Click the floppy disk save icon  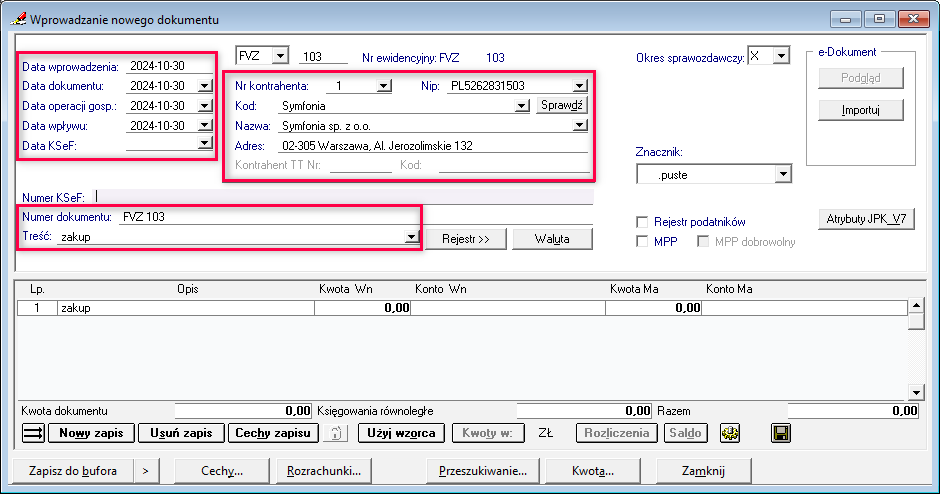click(781, 433)
